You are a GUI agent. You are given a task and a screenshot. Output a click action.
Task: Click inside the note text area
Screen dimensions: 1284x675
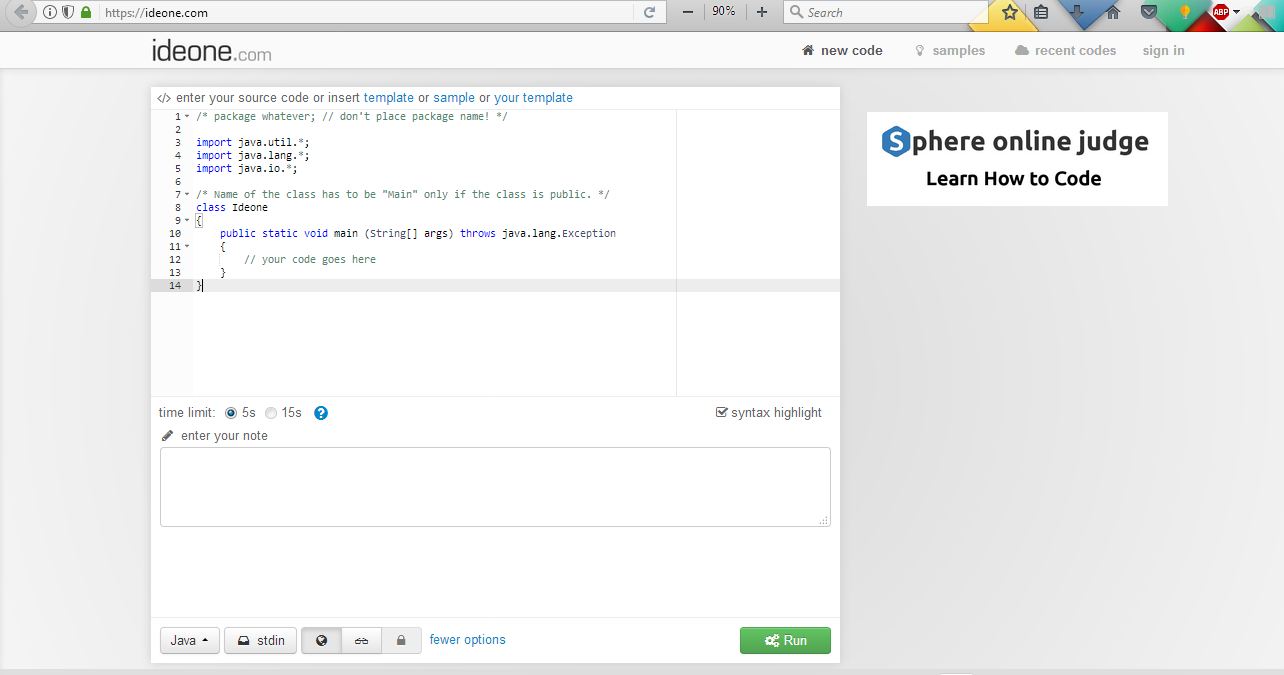(495, 487)
